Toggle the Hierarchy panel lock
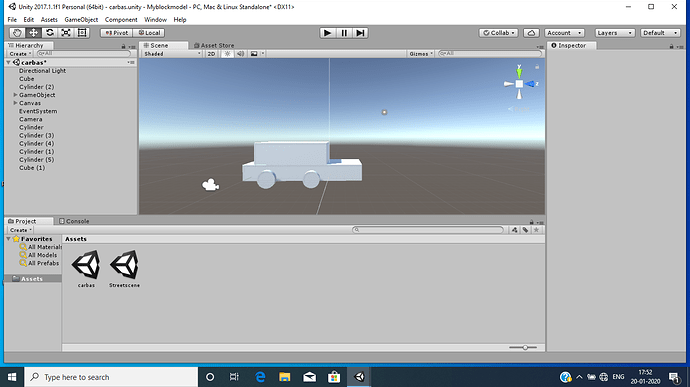Viewport: 690px width, 387px height. click(x=123, y=46)
